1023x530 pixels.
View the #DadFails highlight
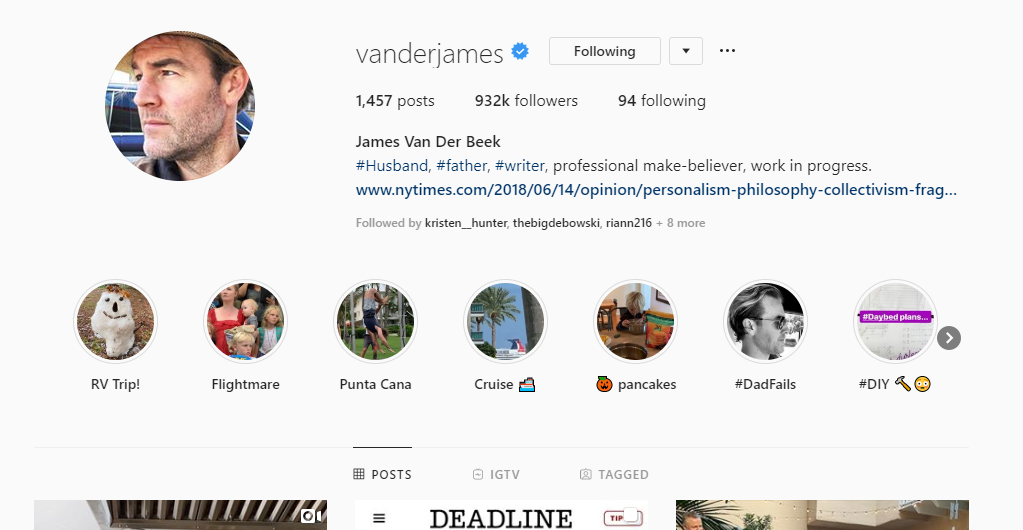(x=765, y=321)
